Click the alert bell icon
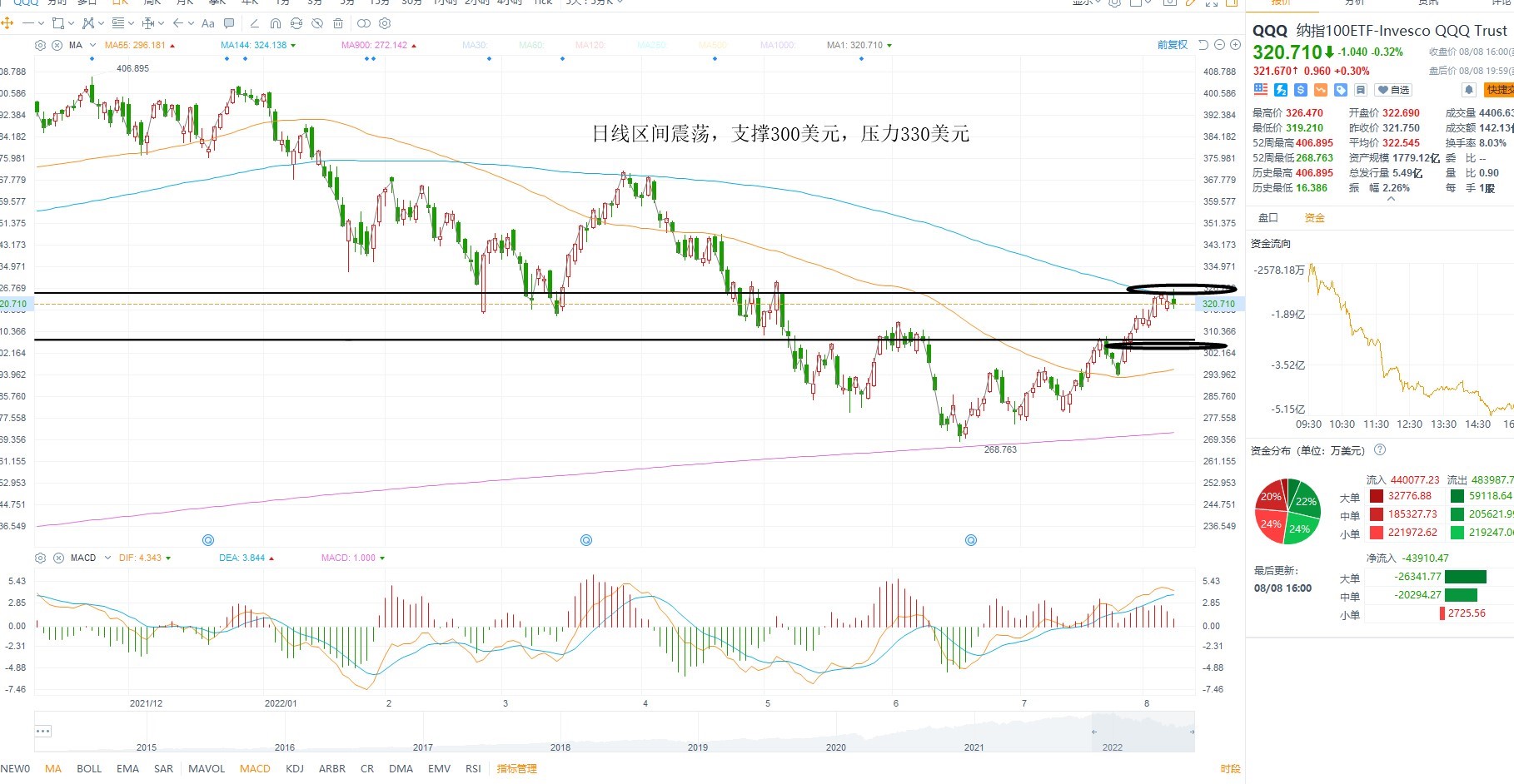Viewport: 1514px width, 784px height. tap(1469, 90)
